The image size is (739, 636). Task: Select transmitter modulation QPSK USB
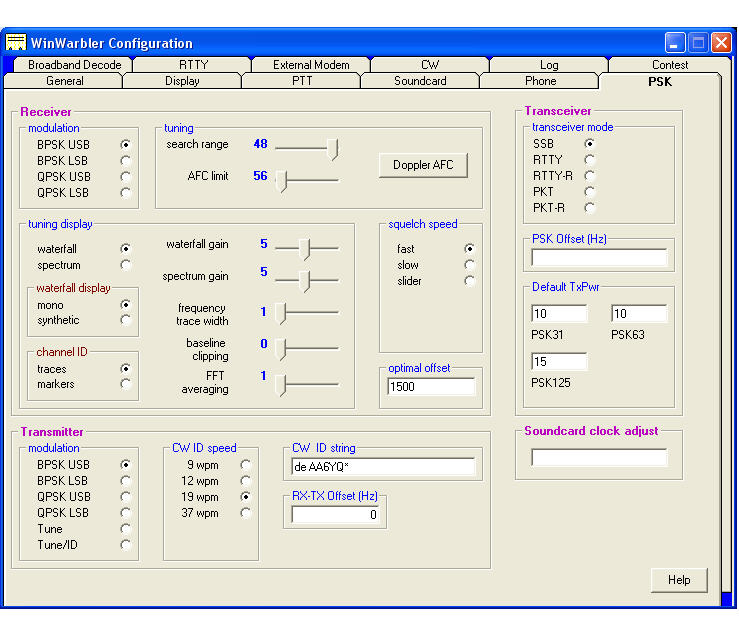[125, 496]
